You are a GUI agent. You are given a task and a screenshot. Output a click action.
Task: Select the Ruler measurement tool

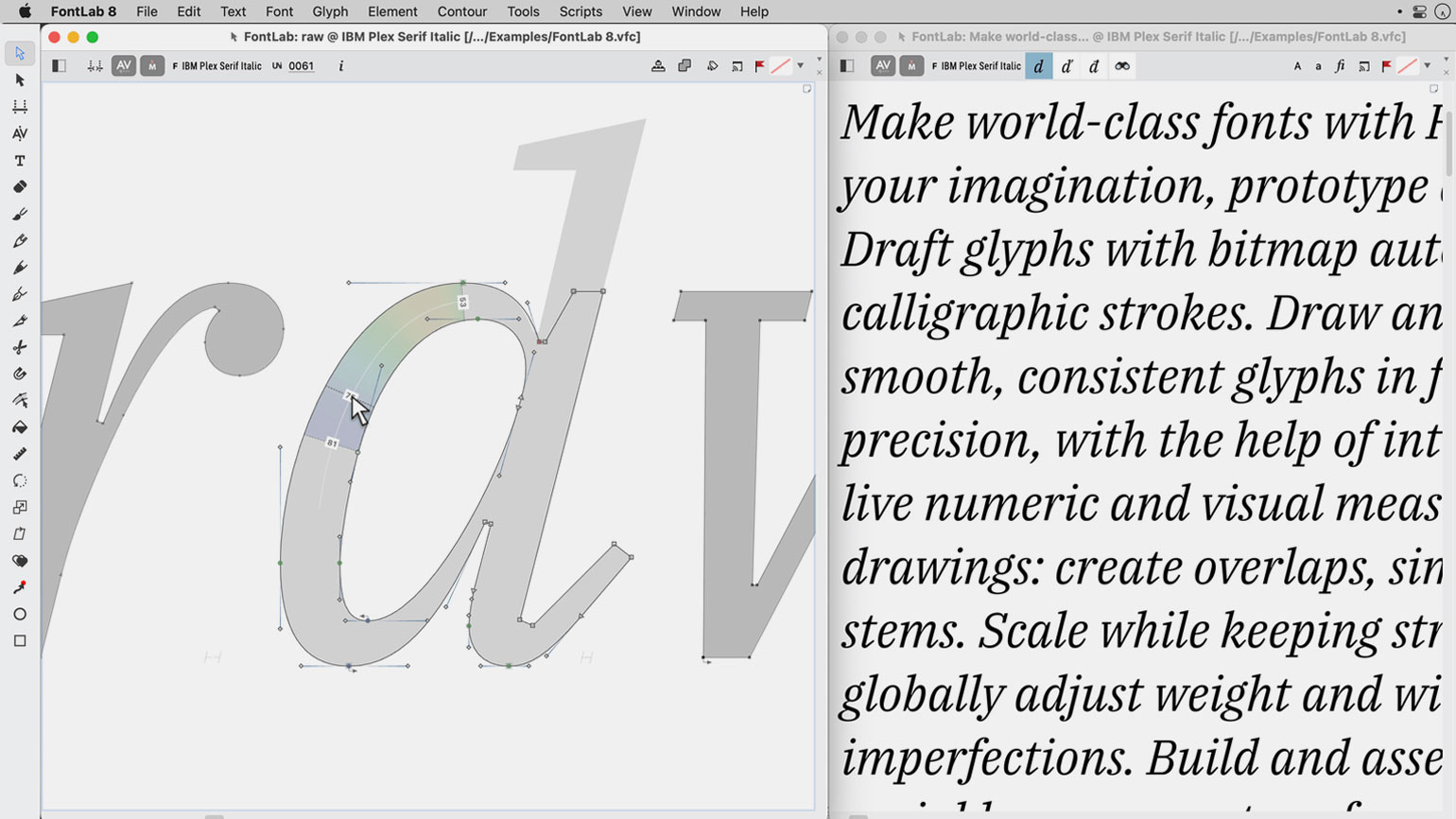(x=20, y=454)
